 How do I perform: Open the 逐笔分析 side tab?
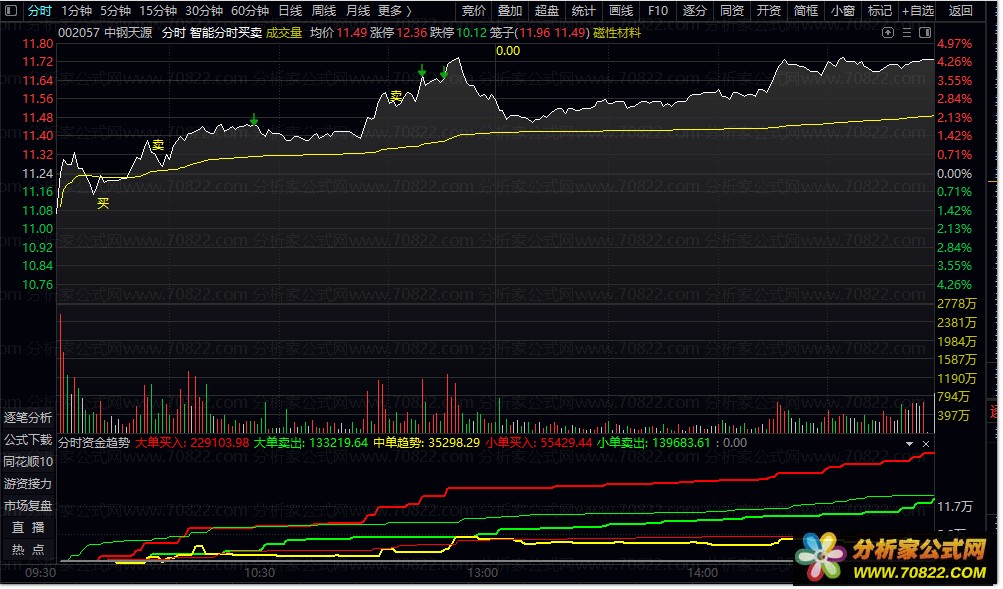point(28,418)
